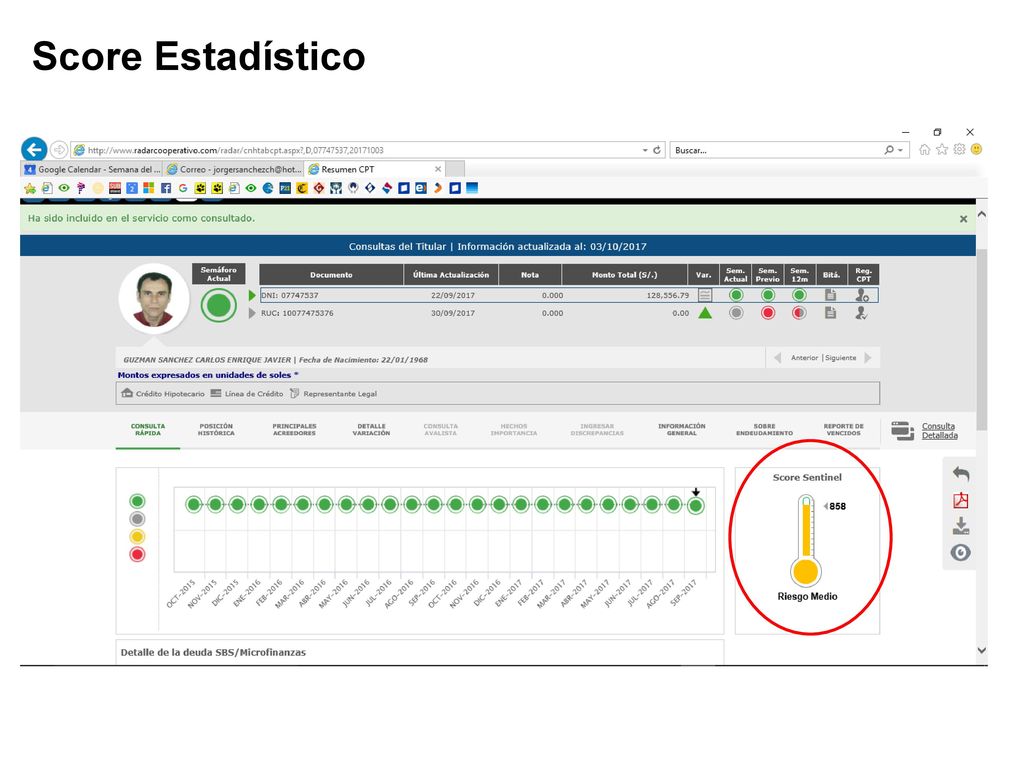Image resolution: width=1024 pixels, height=768 pixels.
Task: Click the download icon in side toolbar
Action: [x=961, y=526]
